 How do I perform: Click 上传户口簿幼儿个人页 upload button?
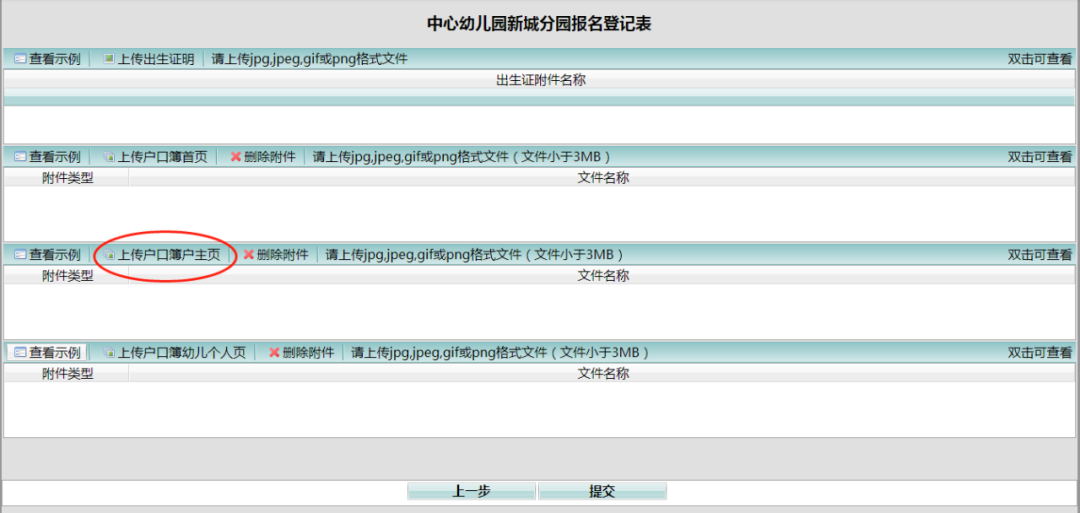pos(174,353)
